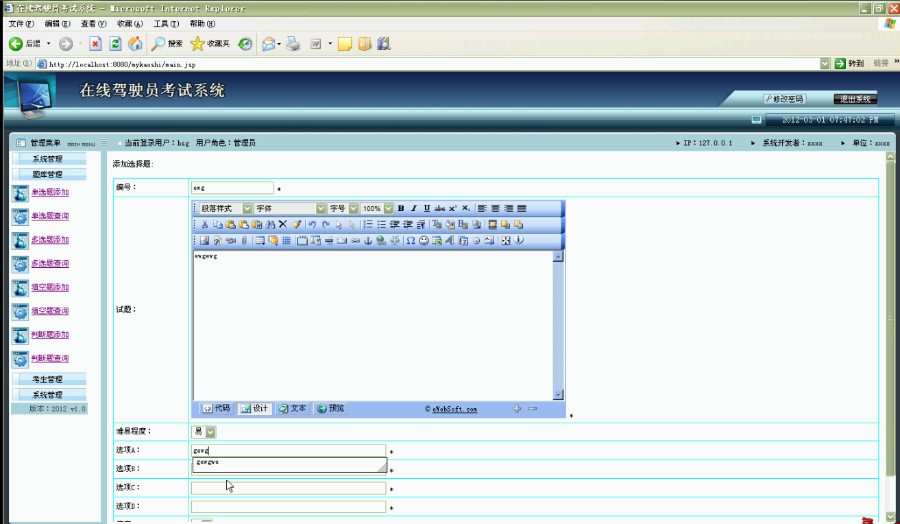Click the 退出系统 logout button
This screenshot has width=900, height=524.
pyautogui.click(x=855, y=99)
